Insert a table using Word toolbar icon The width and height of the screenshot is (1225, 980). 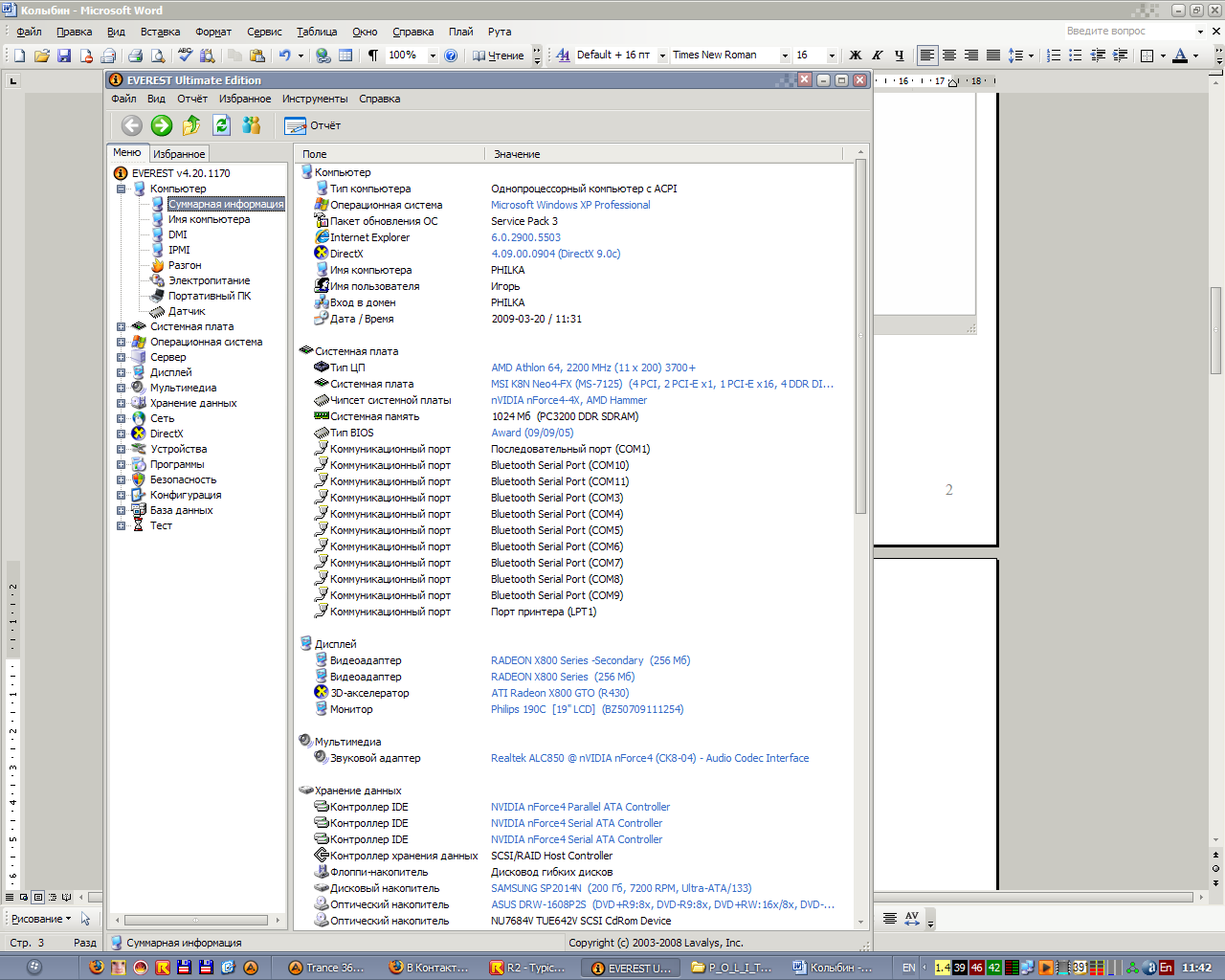tap(345, 56)
